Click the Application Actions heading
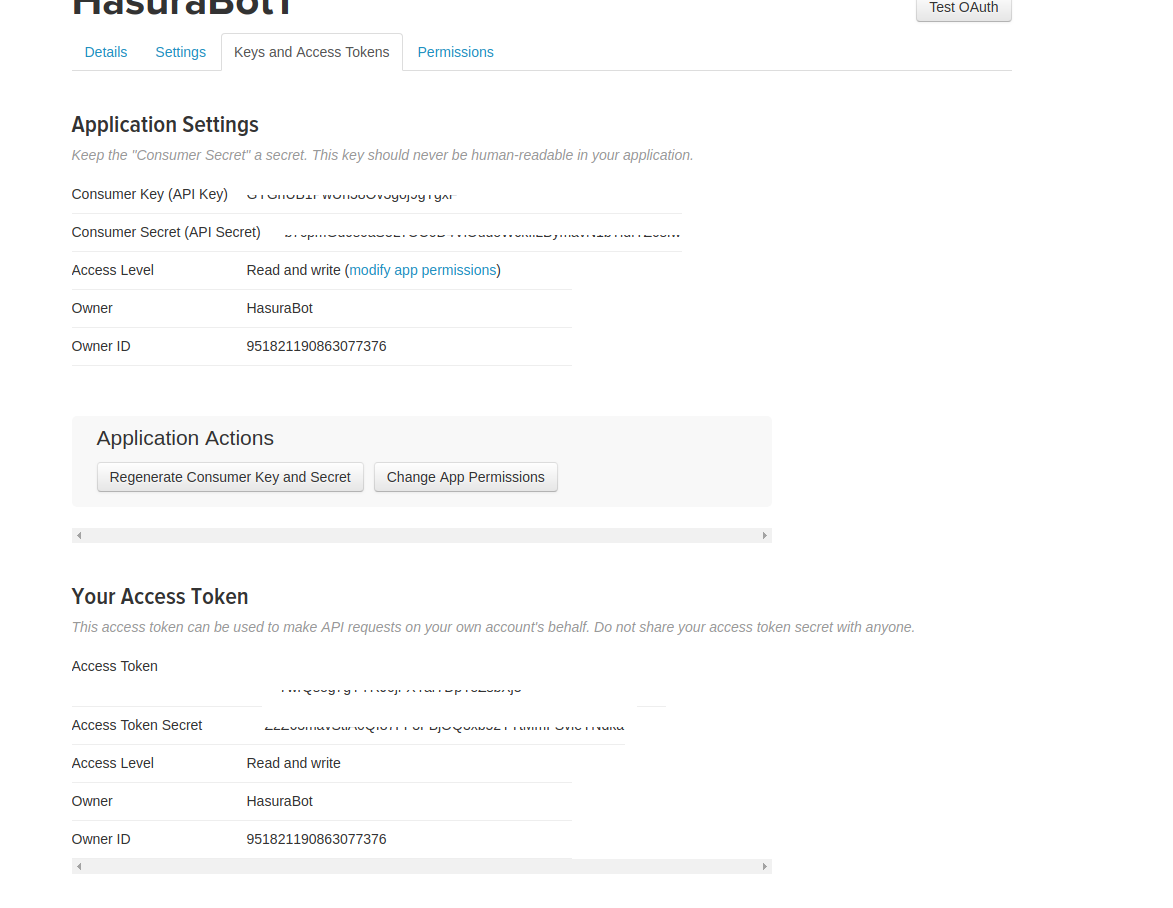 185,438
